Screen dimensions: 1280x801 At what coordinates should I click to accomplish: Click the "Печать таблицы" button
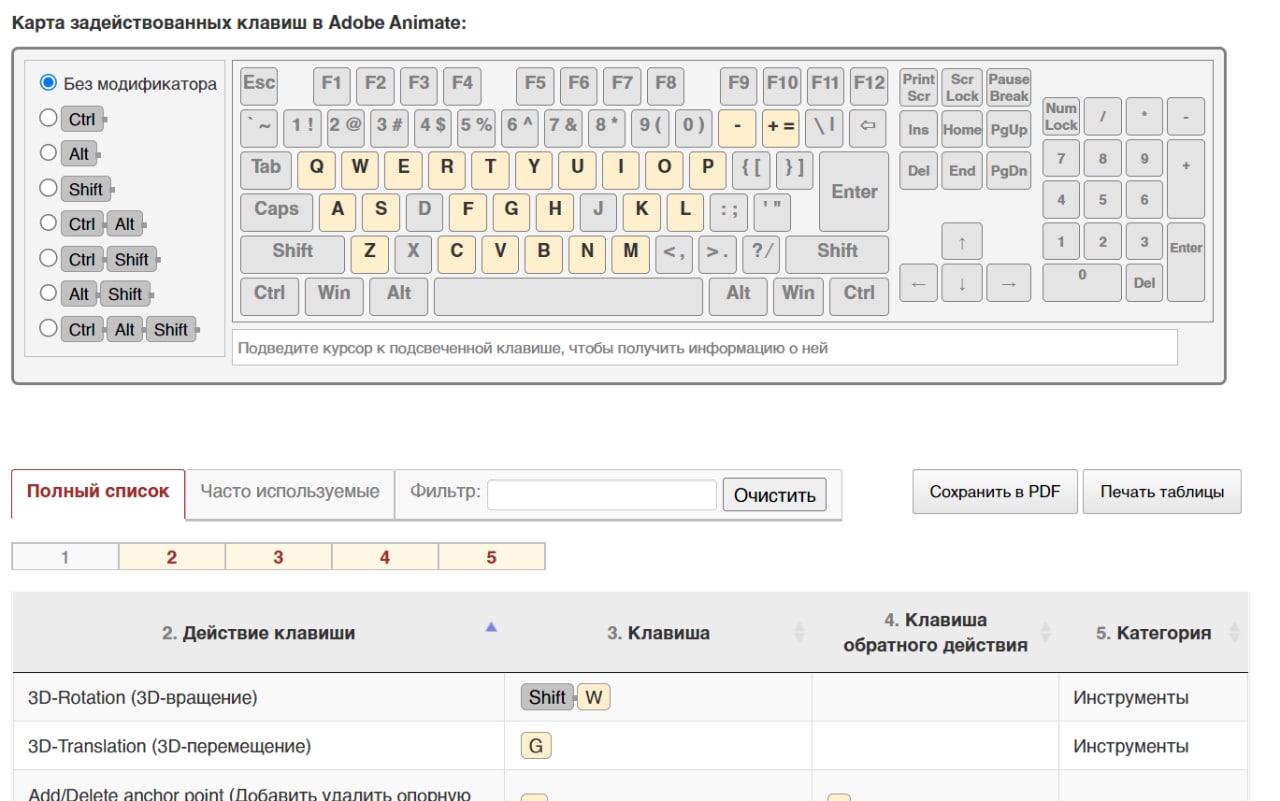(1162, 492)
